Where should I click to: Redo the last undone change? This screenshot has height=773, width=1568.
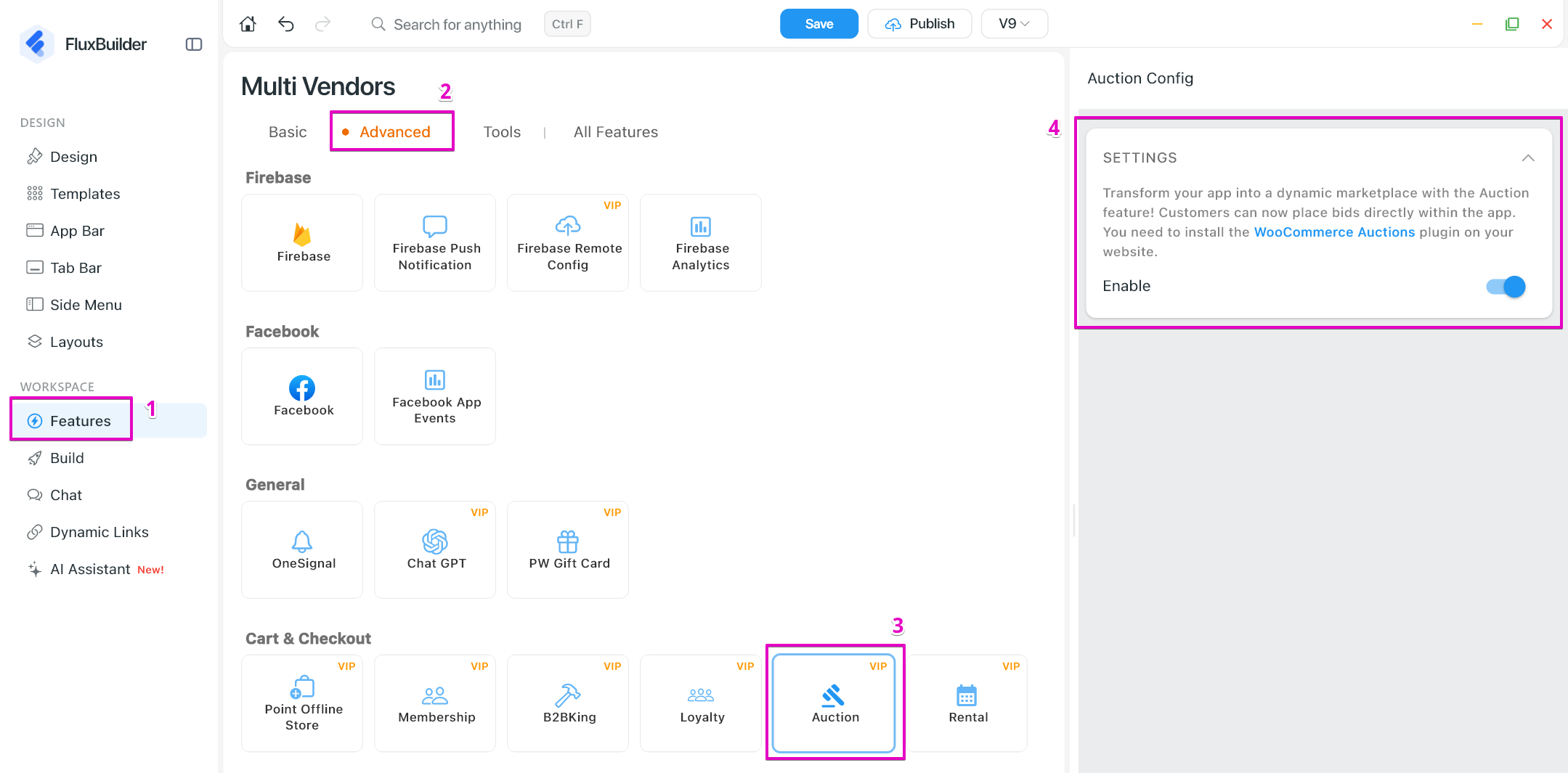[322, 24]
